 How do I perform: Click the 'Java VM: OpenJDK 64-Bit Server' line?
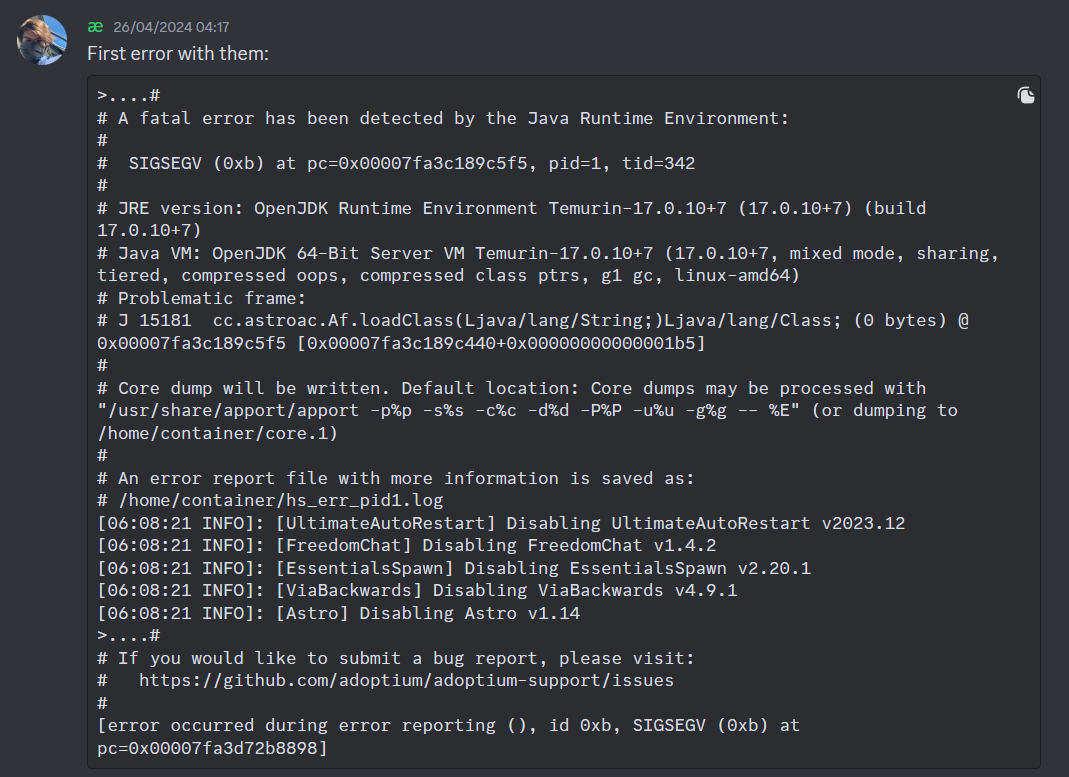point(548,253)
